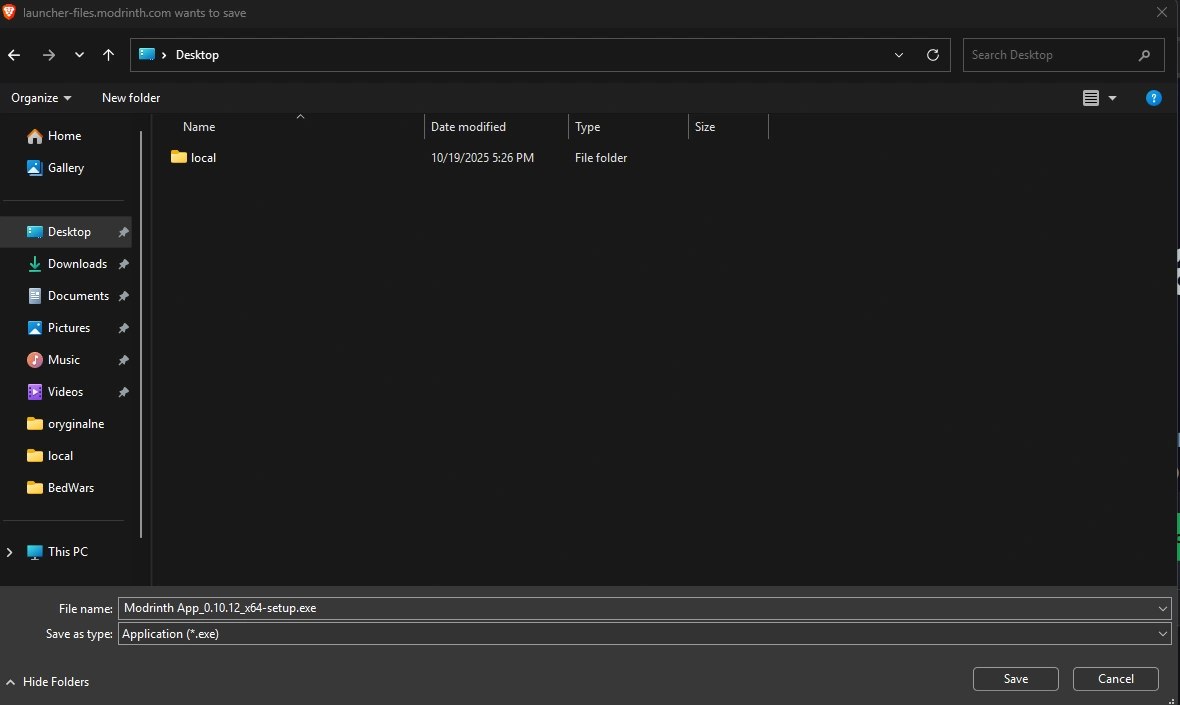Close the save dialog window
1180x705 pixels.
[x=1162, y=12]
